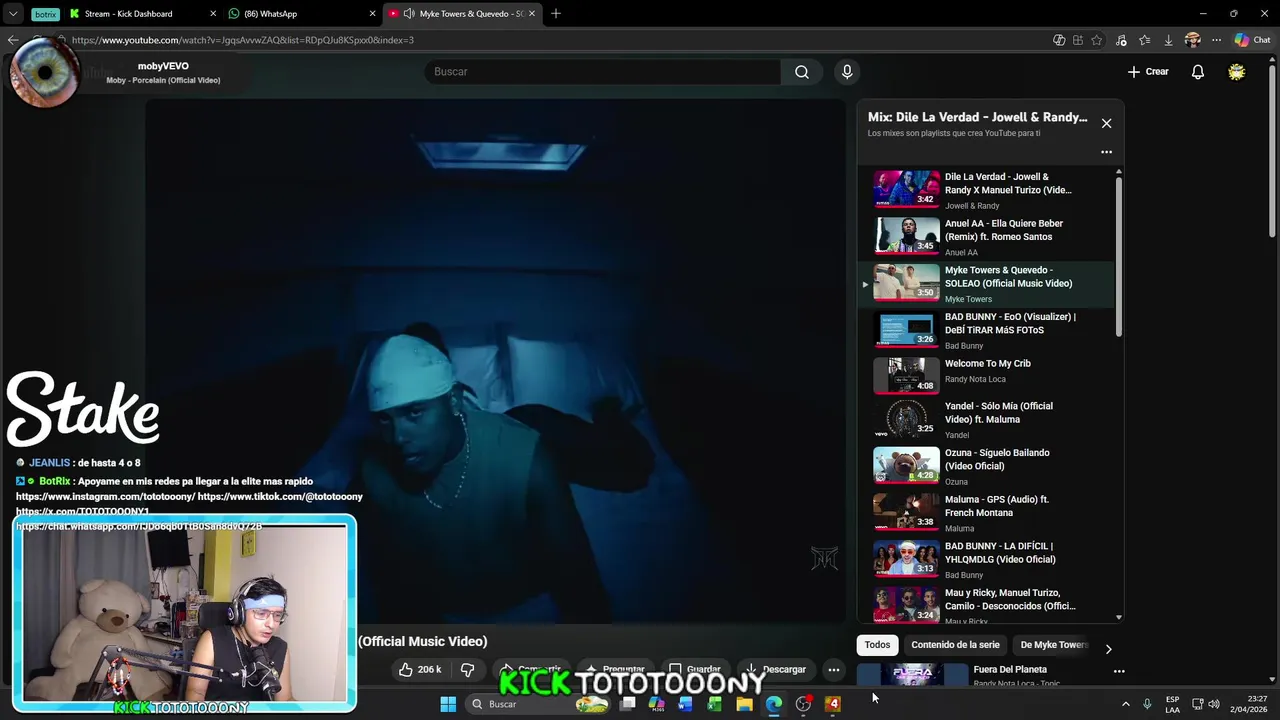Click the mobyVEVO channel name
This screenshot has width=1280, height=720.
coord(163,66)
